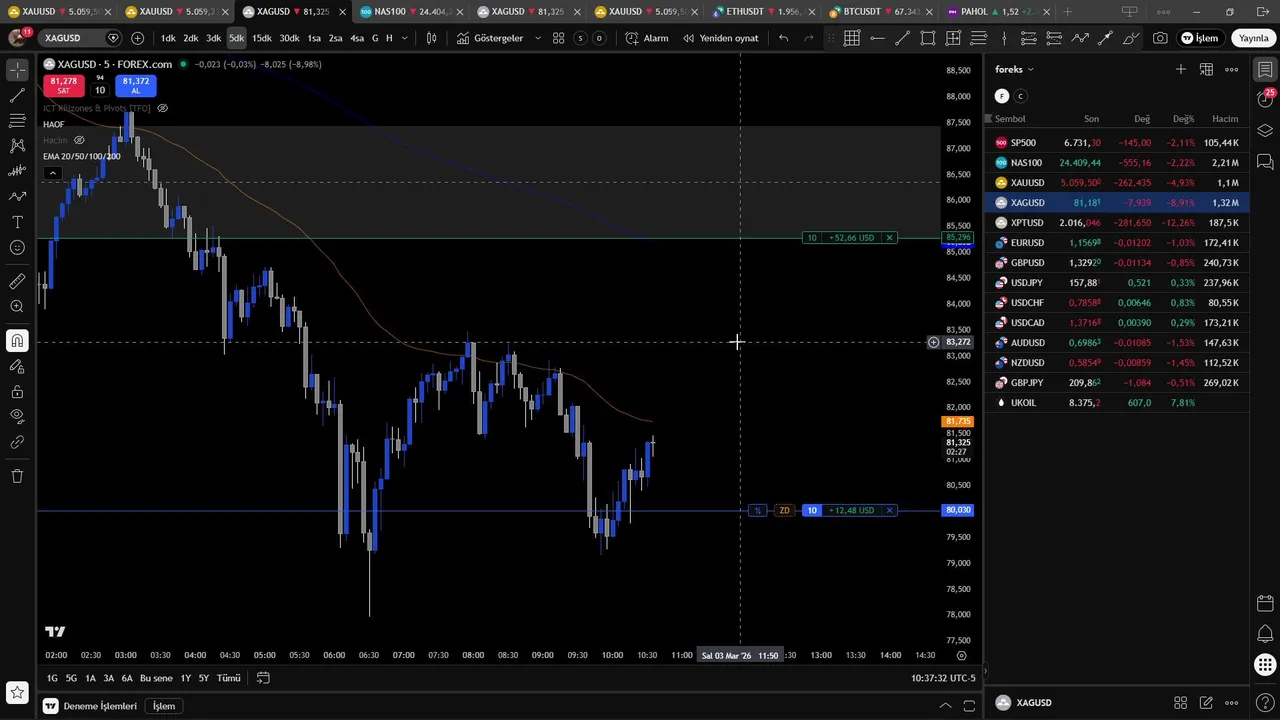Collapse the right watchlist sidebar arrow
This screenshot has width=1280, height=720.
[985, 672]
